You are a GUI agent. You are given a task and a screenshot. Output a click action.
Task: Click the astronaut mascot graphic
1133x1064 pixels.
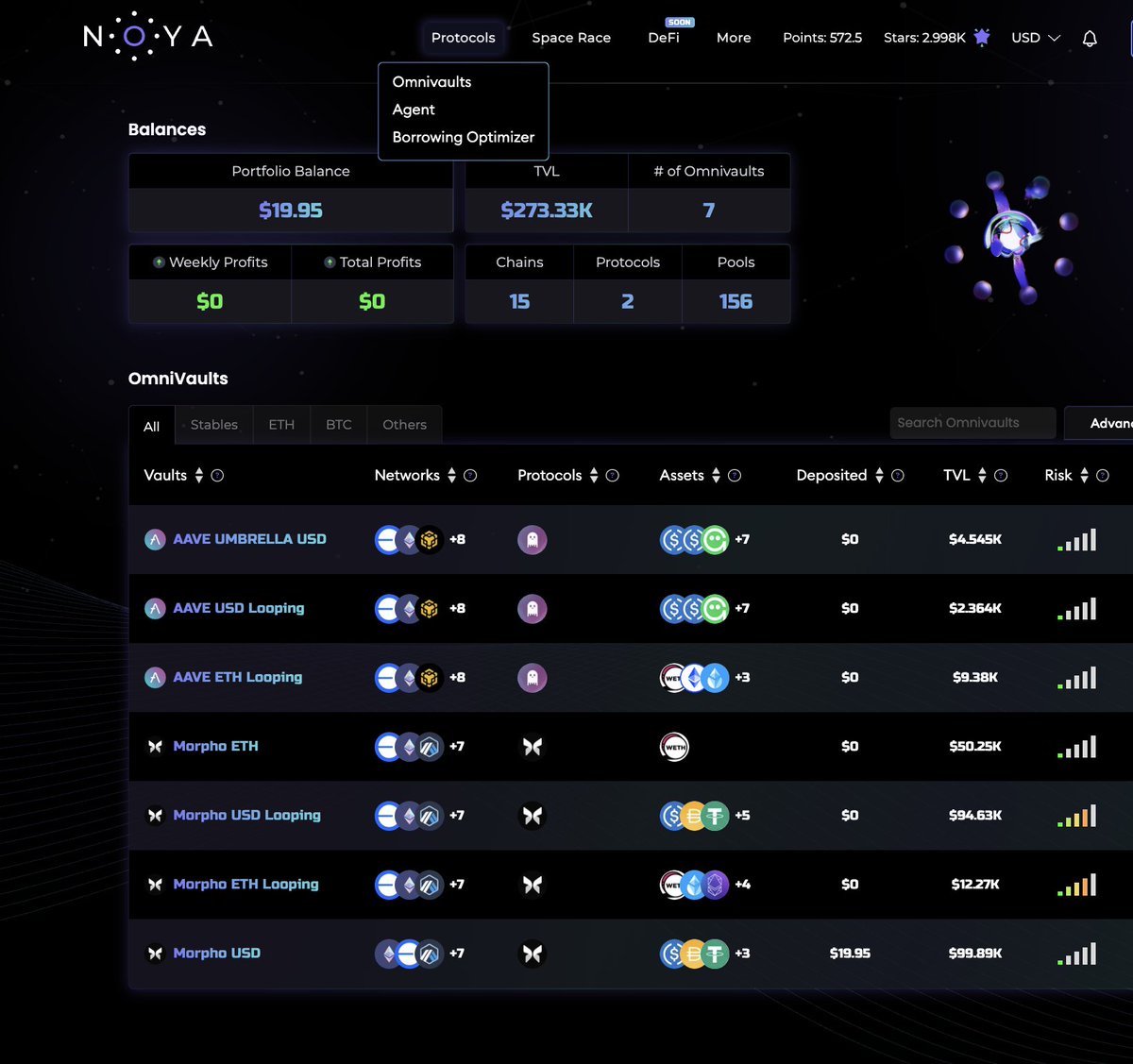coord(1012,236)
